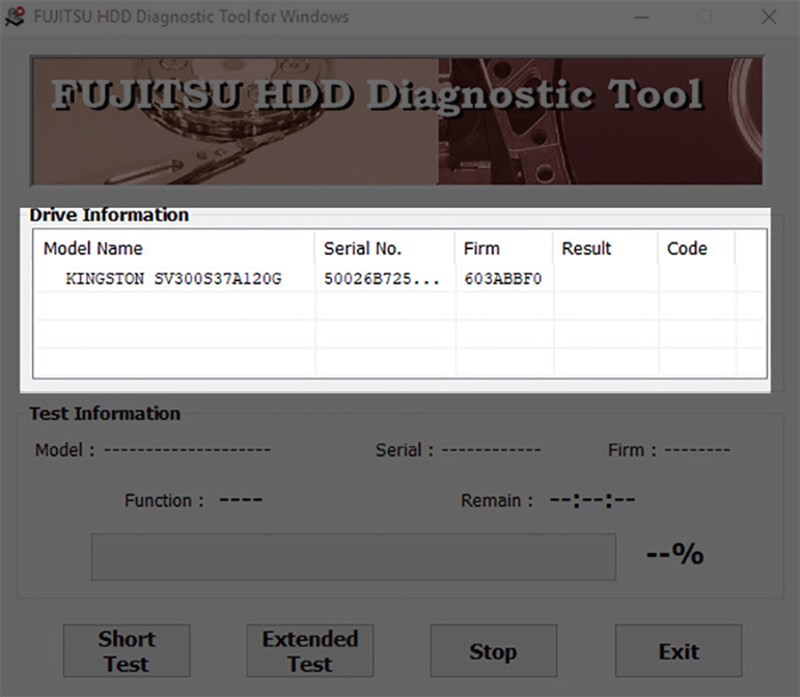Click the Serial No. column header
The width and height of the screenshot is (800, 697).
[x=385, y=248]
